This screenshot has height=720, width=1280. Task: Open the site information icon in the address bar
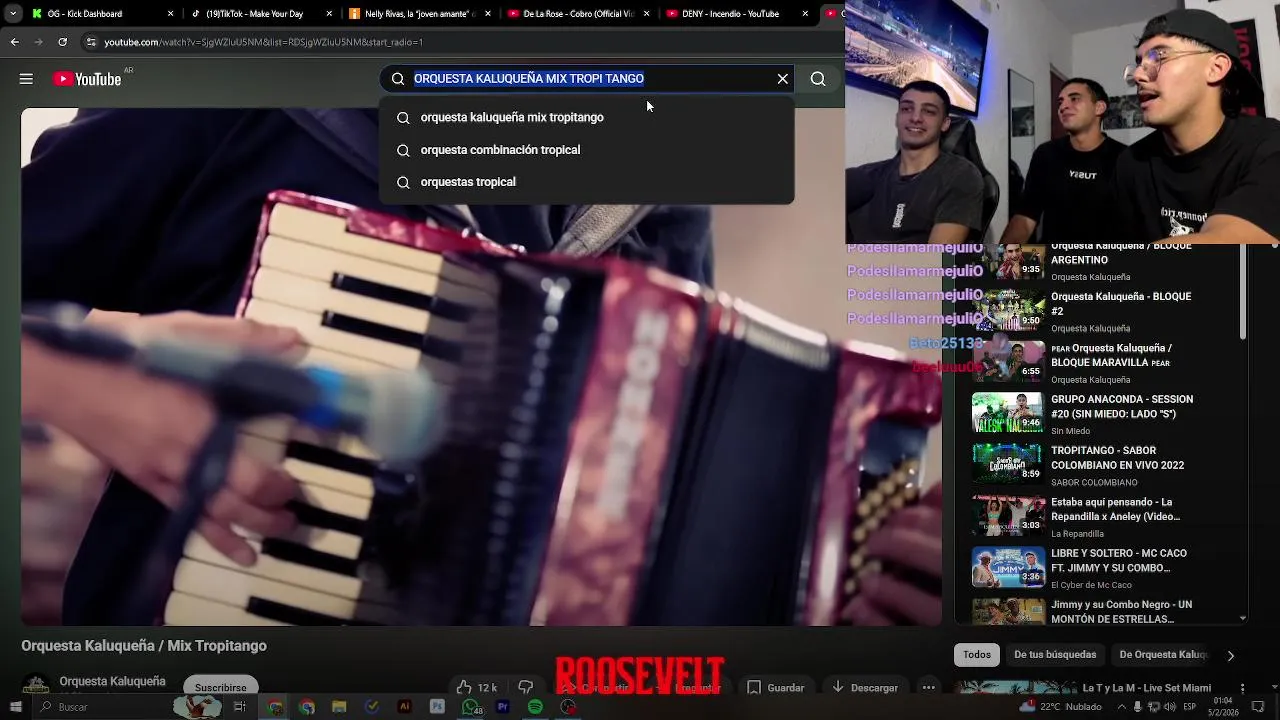tap(91, 42)
